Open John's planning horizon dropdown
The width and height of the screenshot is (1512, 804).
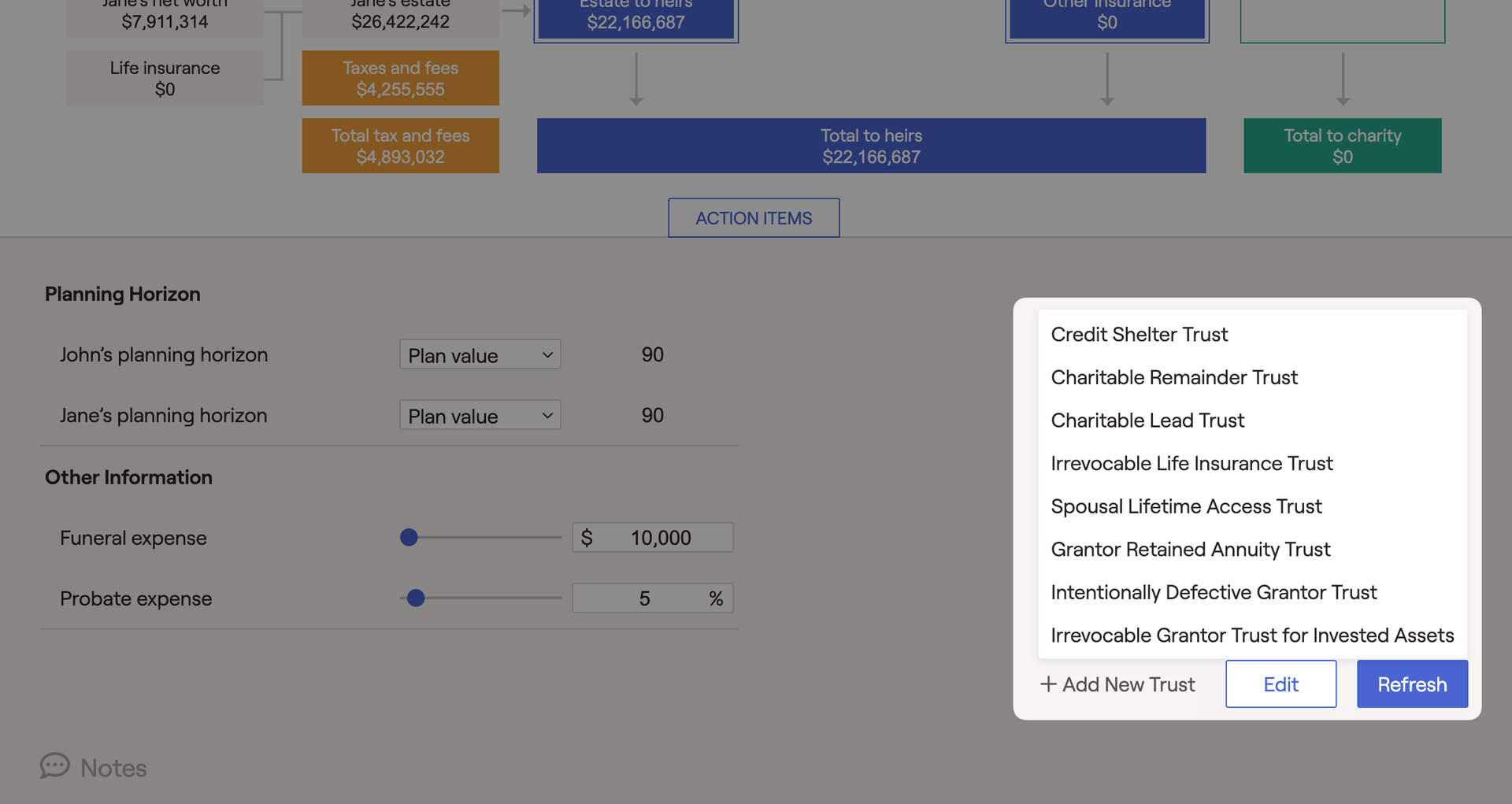pos(480,355)
